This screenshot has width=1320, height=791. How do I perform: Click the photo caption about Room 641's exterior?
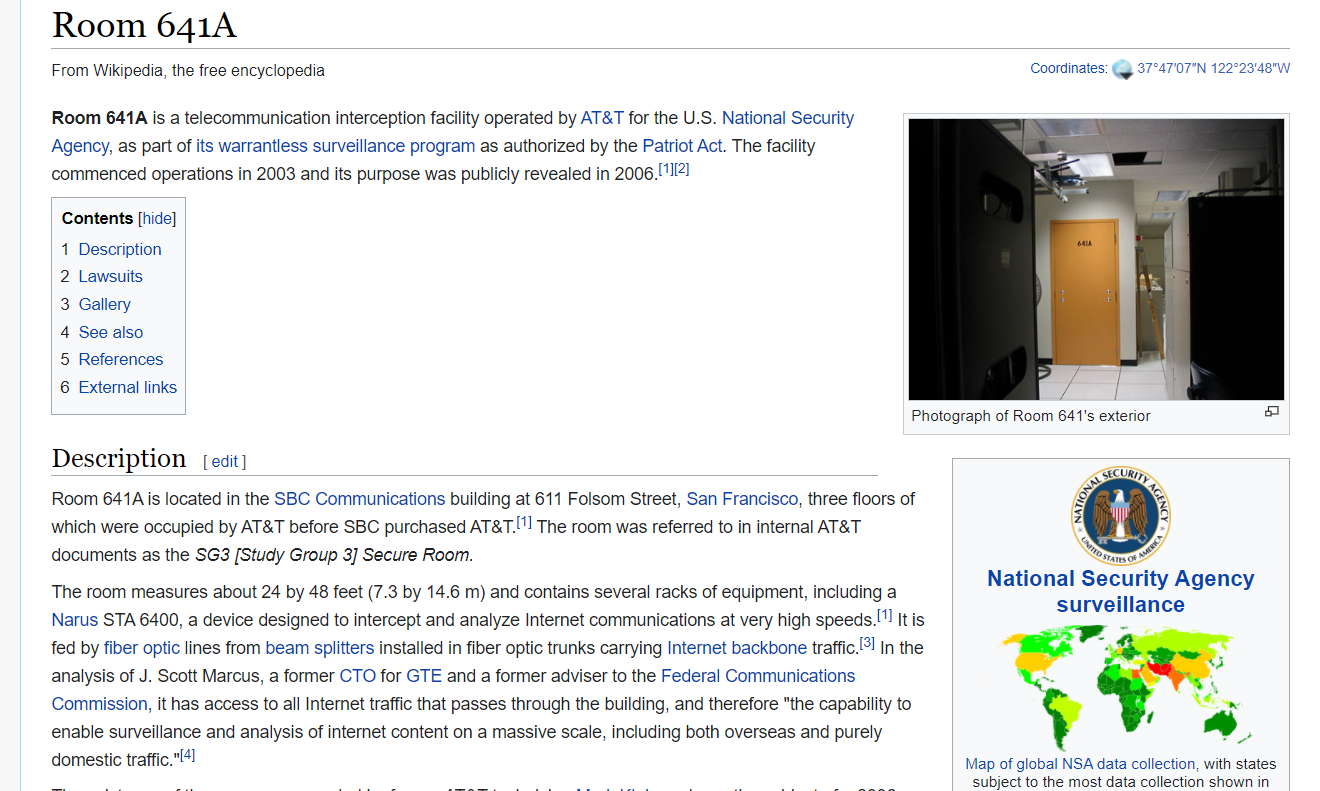pyautogui.click(x=1031, y=416)
